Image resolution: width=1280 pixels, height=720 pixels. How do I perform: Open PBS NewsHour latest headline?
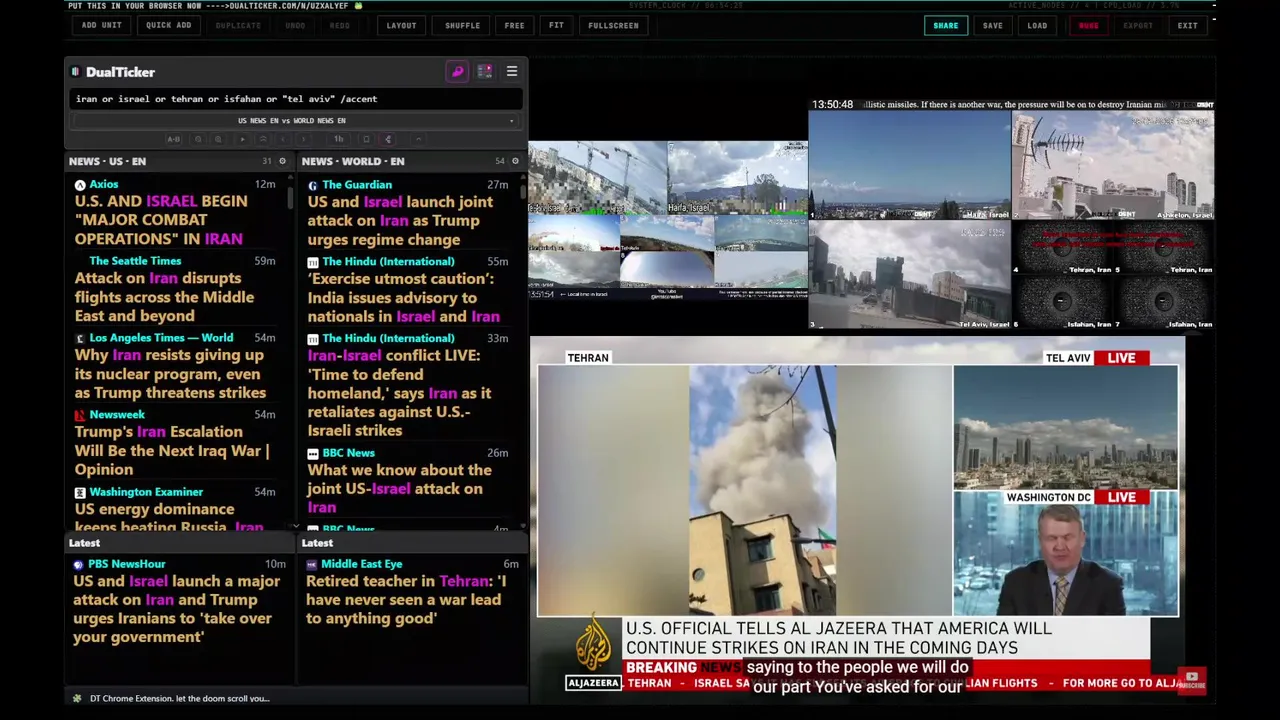177,609
